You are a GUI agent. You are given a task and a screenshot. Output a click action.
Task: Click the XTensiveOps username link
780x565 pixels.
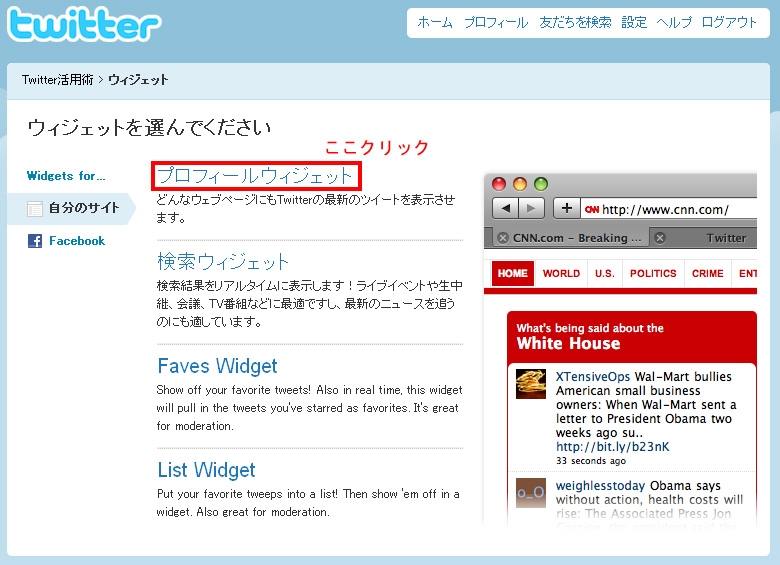tap(593, 377)
